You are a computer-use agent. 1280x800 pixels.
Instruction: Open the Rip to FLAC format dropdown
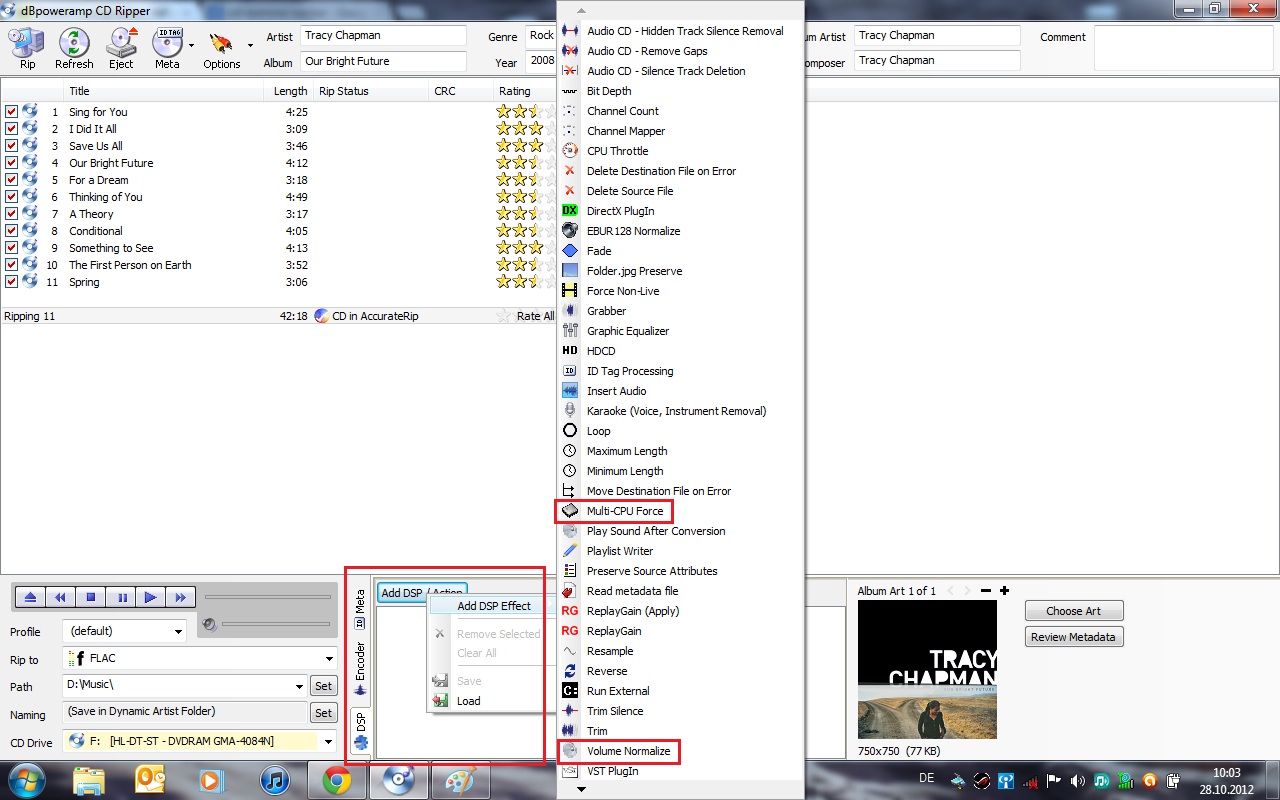coord(200,659)
